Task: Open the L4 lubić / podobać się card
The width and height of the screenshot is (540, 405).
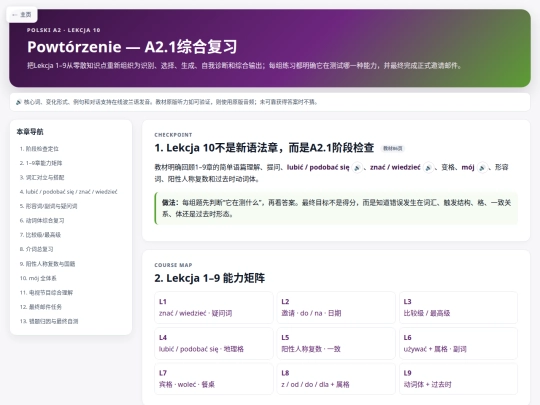Action: coord(214,343)
